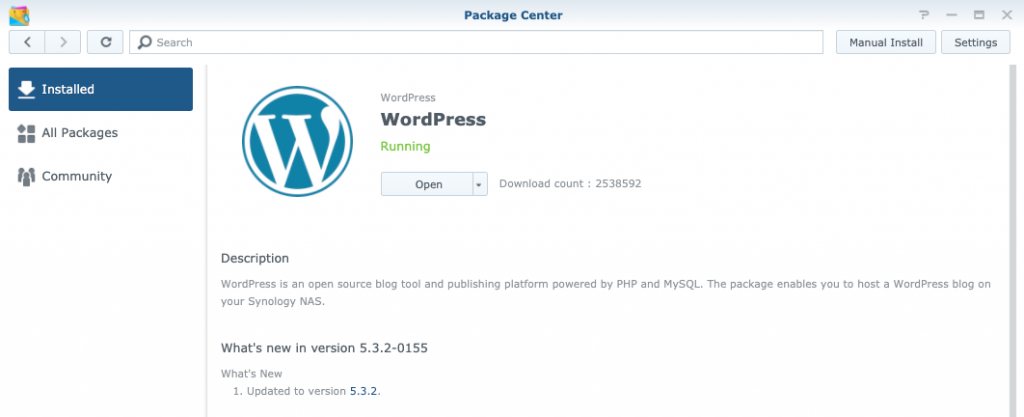Click the Package Center window title
Viewport: 1024px width, 417px height.
click(513, 15)
